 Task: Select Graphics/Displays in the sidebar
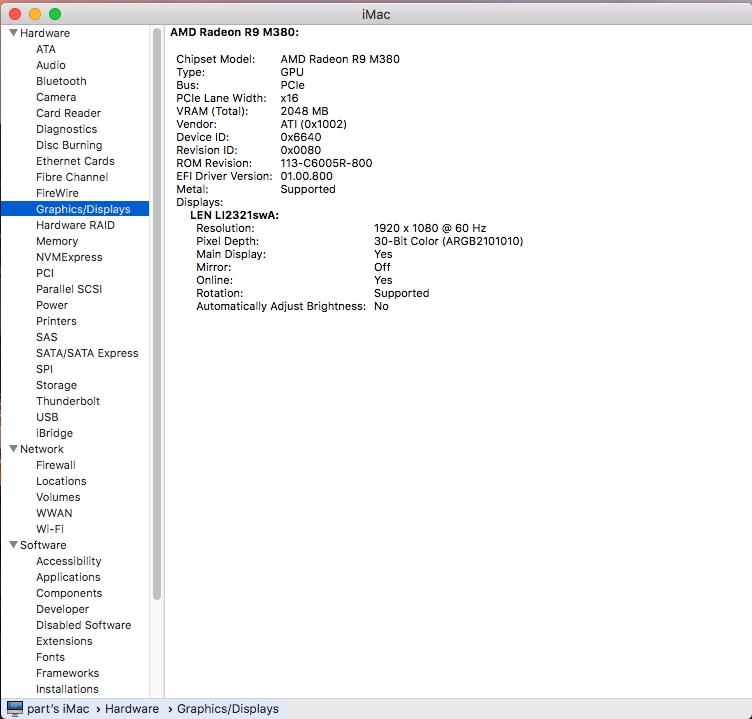pyautogui.click(x=83, y=209)
